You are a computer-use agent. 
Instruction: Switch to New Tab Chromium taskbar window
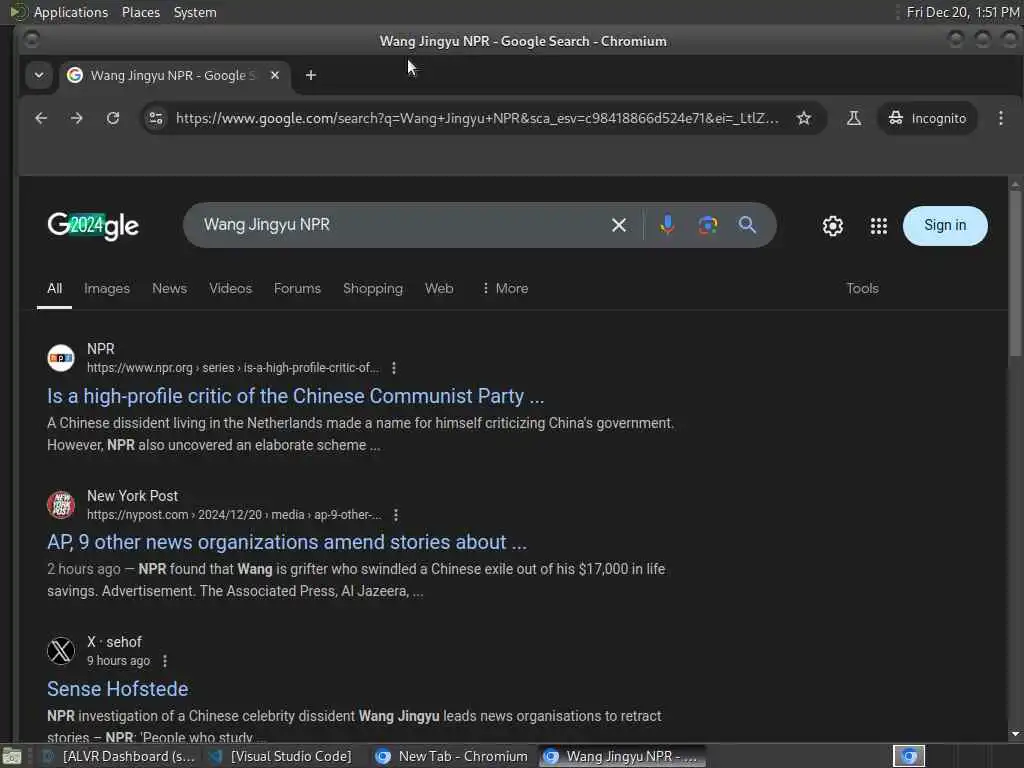[x=452, y=756]
